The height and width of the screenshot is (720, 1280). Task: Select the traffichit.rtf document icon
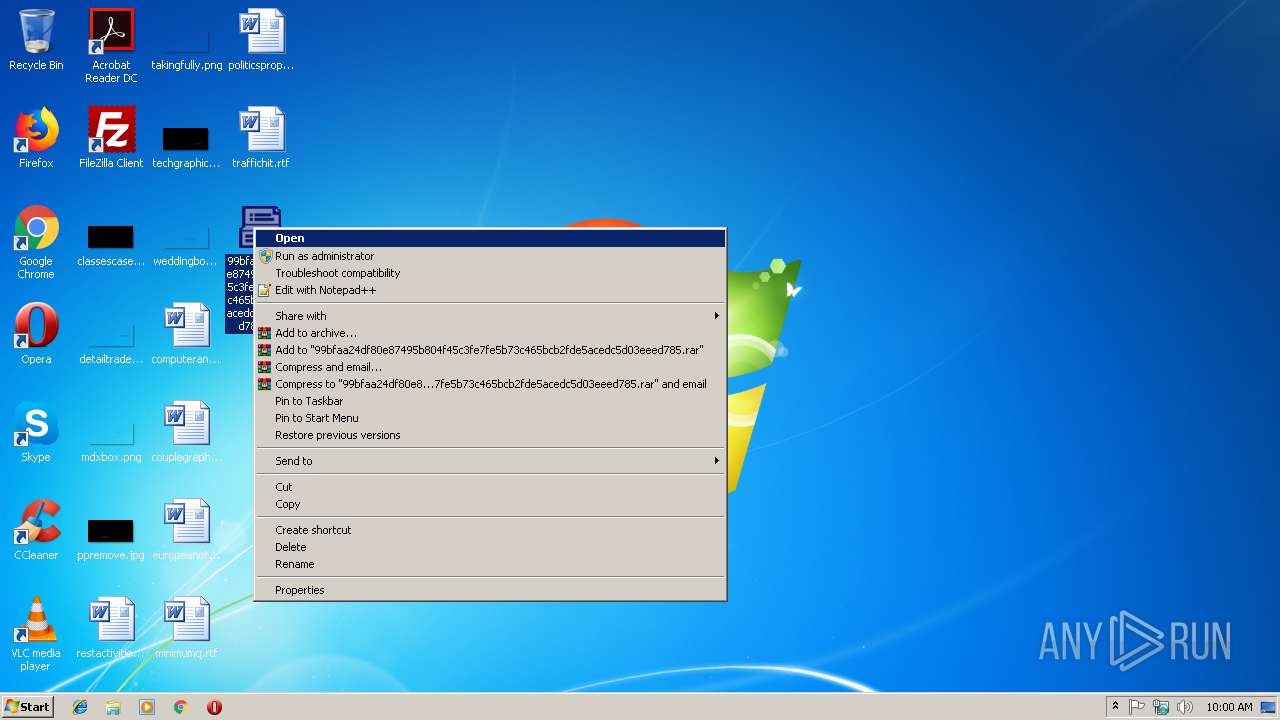tap(261, 138)
